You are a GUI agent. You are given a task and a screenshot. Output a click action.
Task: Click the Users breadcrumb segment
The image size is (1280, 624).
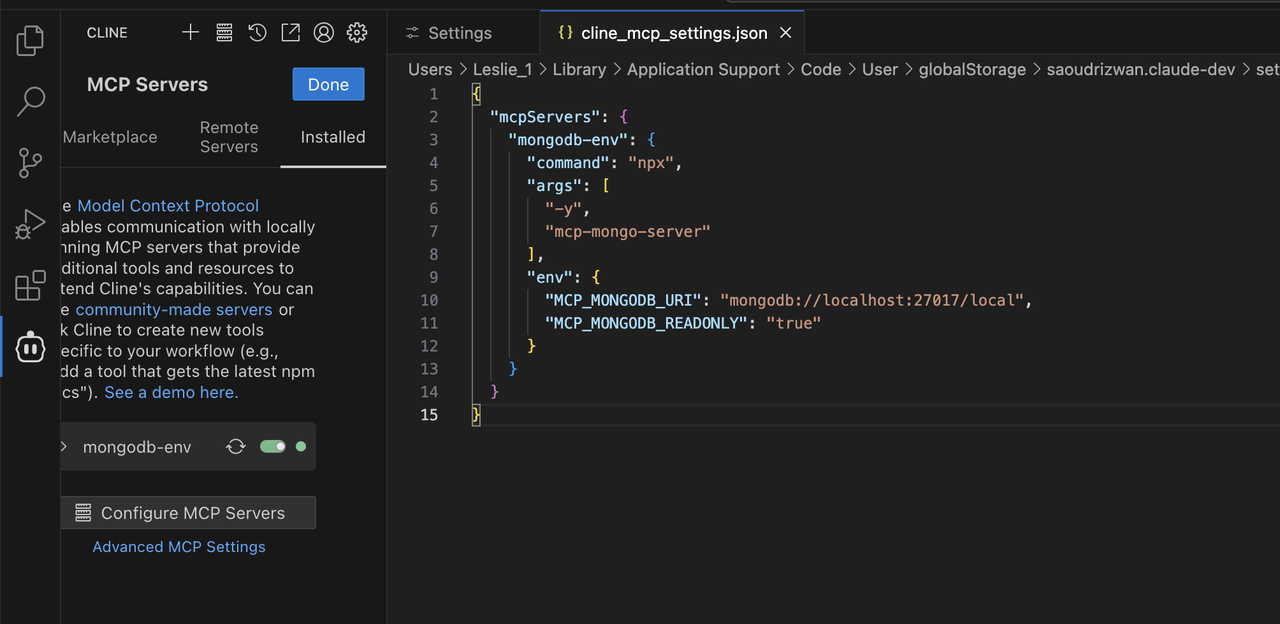pos(430,69)
